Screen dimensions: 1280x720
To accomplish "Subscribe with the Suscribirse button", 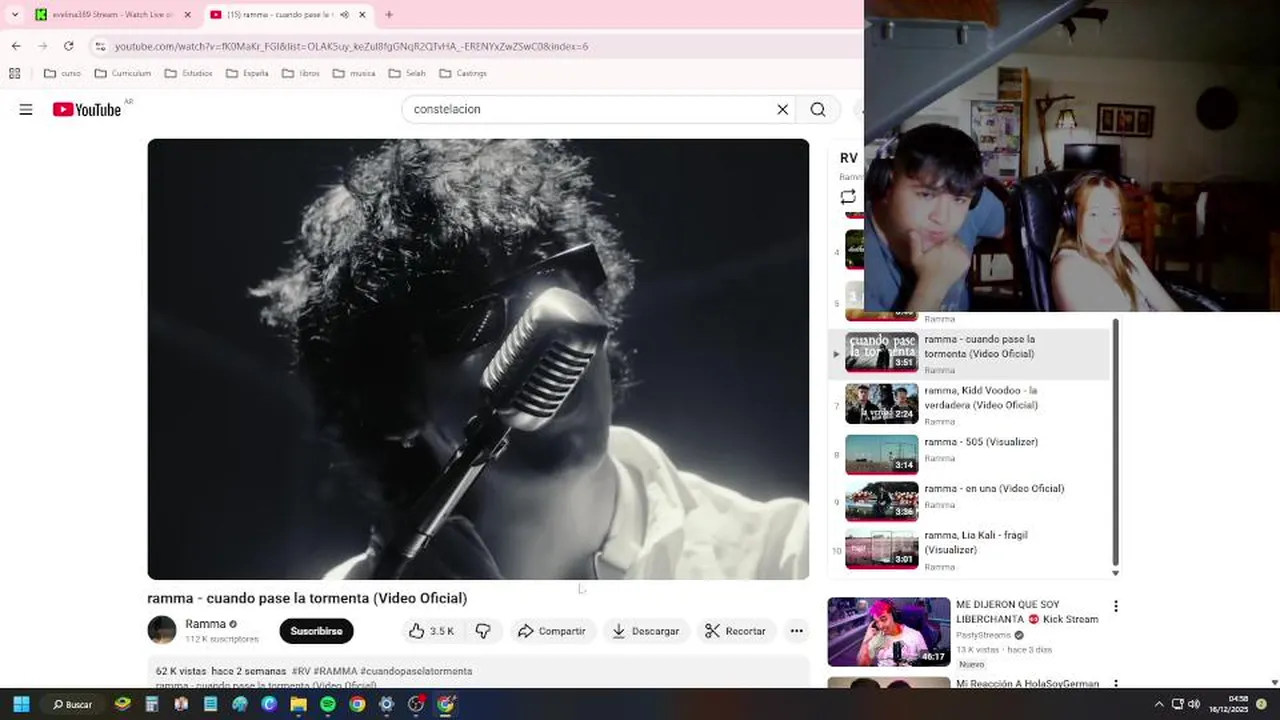I will click(x=316, y=631).
